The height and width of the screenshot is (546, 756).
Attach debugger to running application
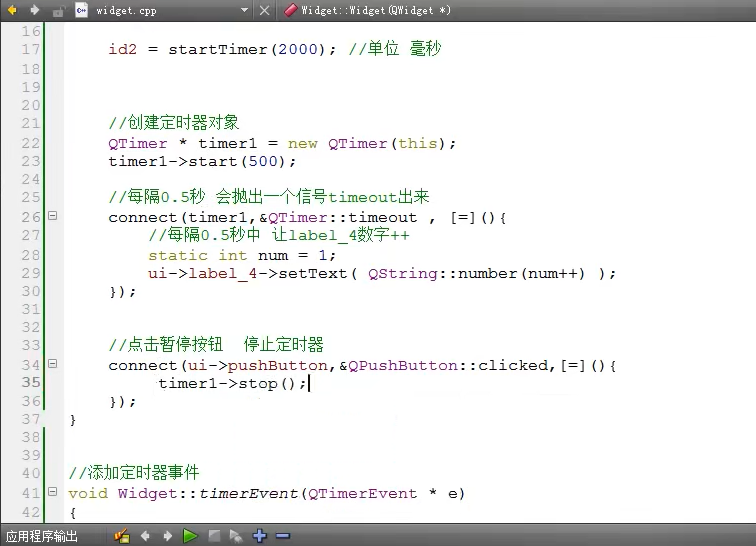click(236, 536)
